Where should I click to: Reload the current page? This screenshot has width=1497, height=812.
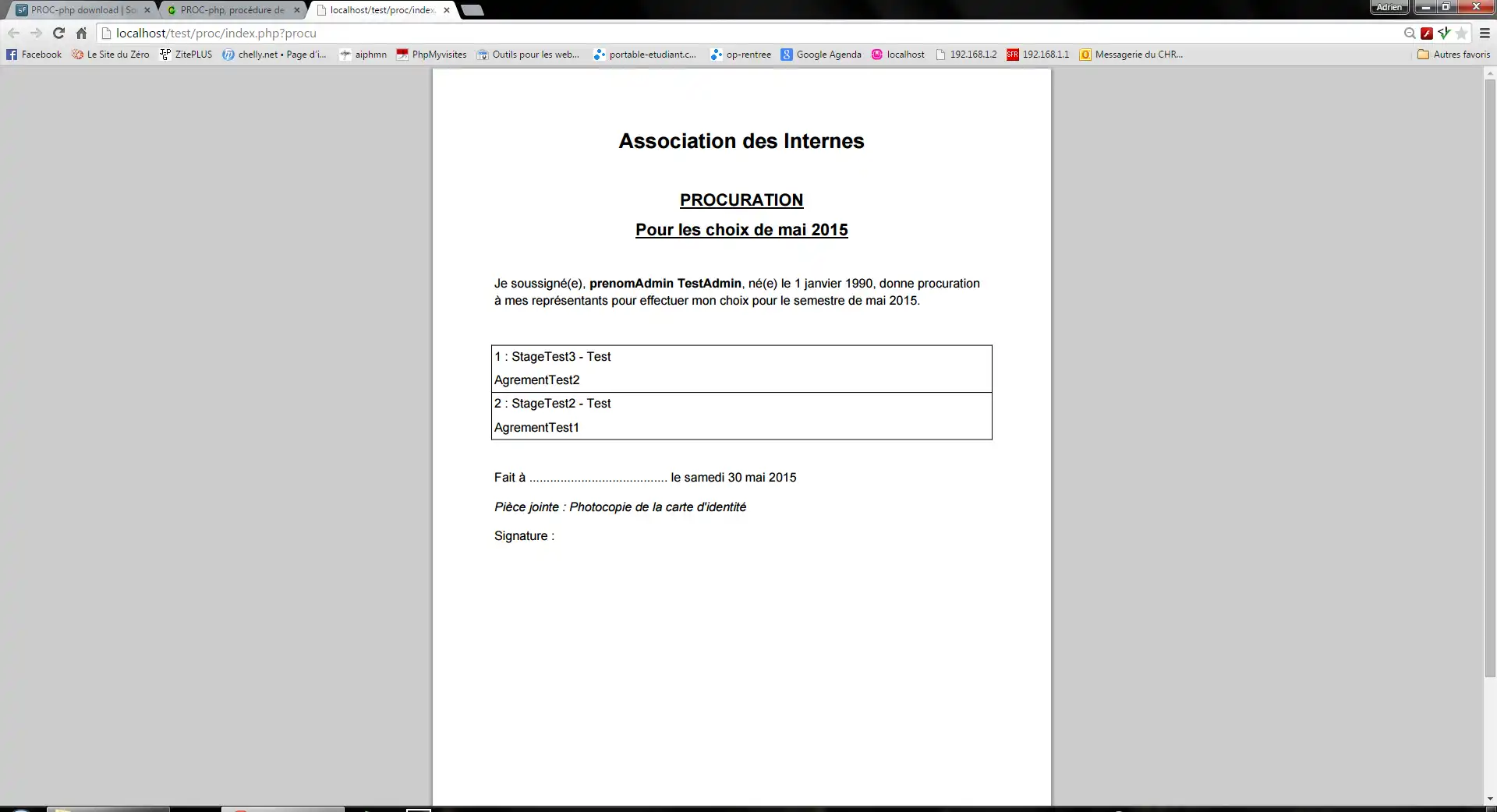coord(58,33)
